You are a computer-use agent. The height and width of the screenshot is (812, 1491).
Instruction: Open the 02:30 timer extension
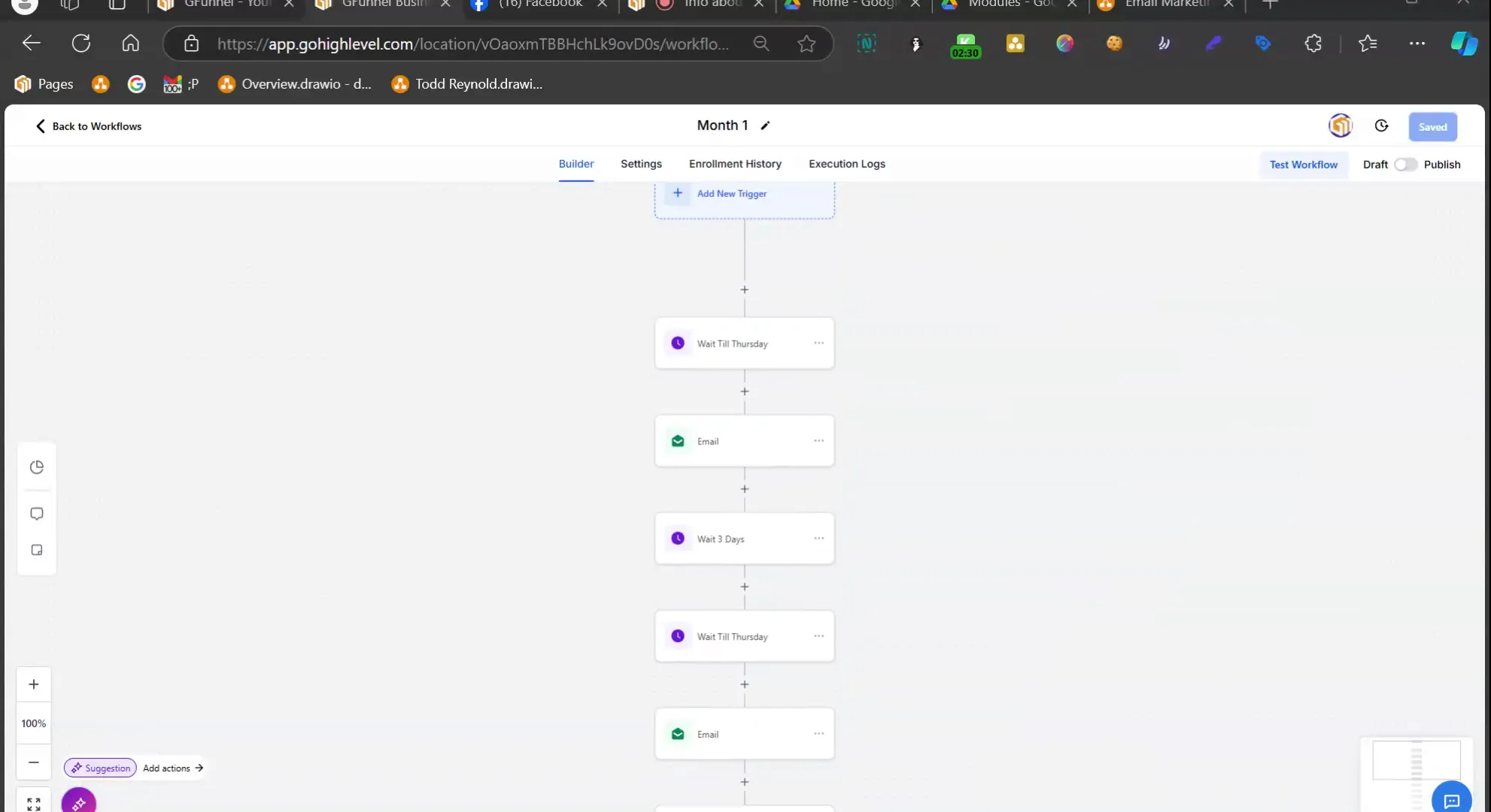point(965,45)
